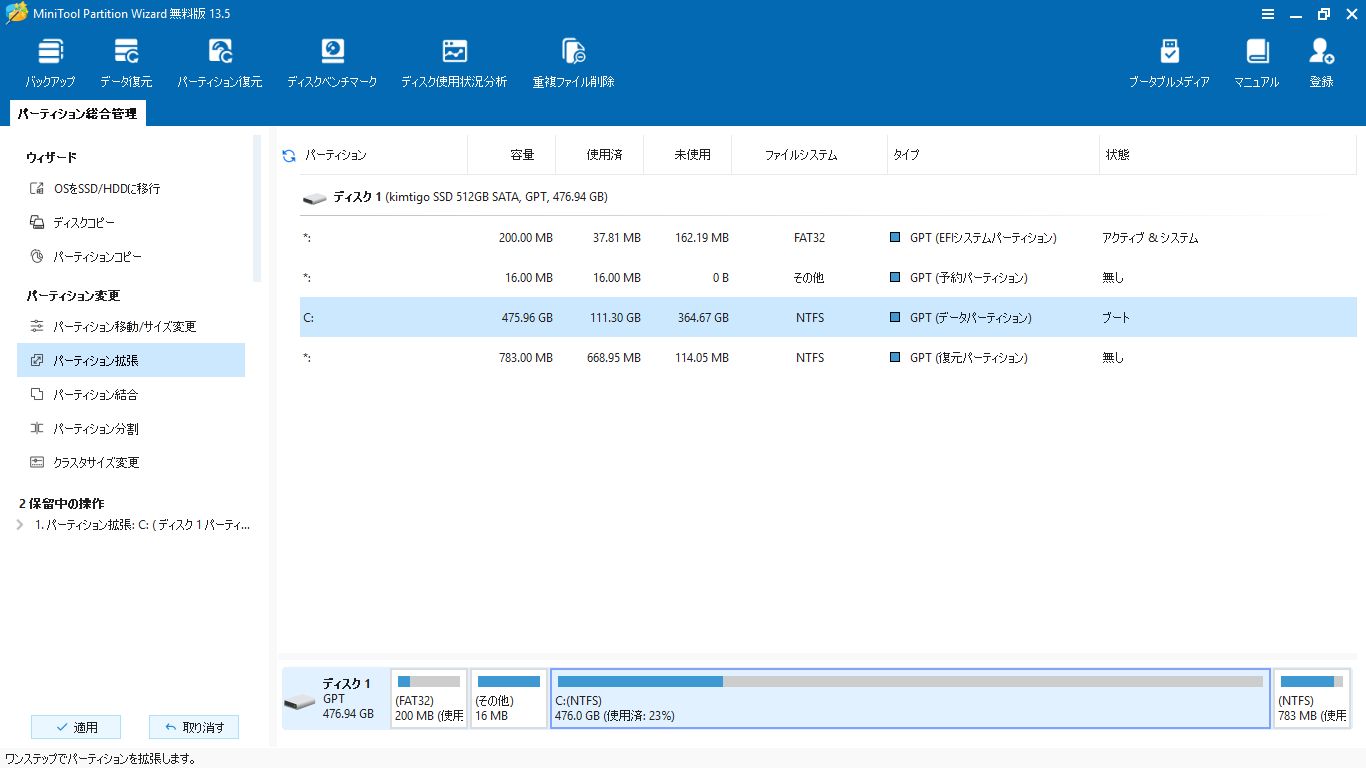The height and width of the screenshot is (768, 1366).
Task: Open the hamburger menu in title bar
Action: tap(1268, 14)
